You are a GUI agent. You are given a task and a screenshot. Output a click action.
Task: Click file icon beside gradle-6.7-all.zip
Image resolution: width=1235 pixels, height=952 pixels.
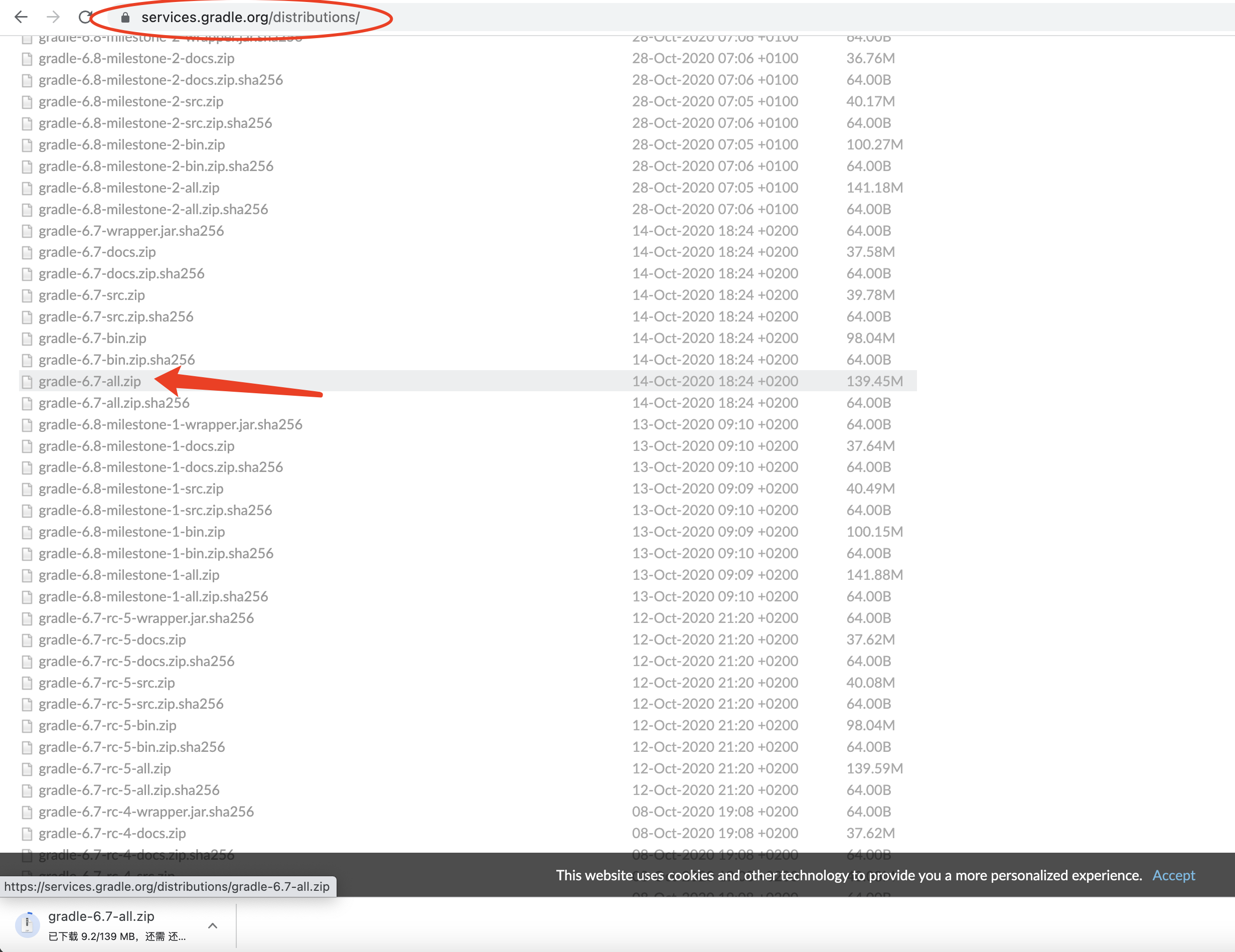pos(27,382)
